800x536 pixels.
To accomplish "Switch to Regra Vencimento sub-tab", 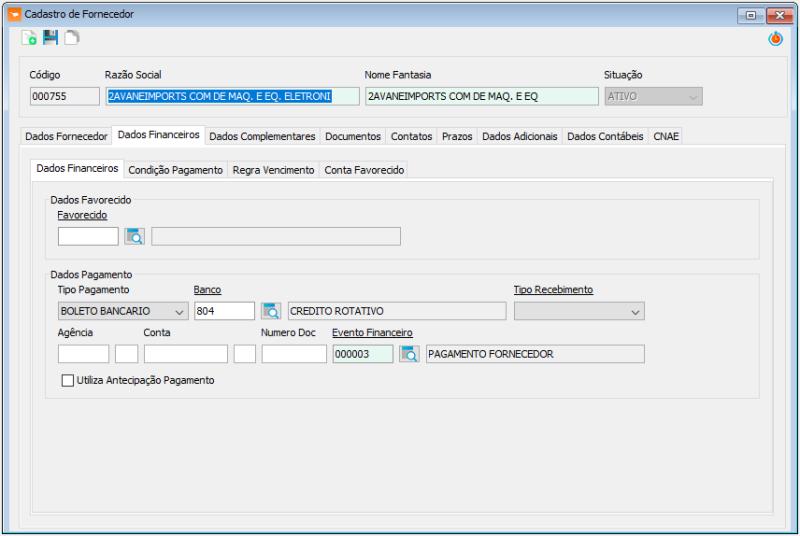I will coord(273,170).
